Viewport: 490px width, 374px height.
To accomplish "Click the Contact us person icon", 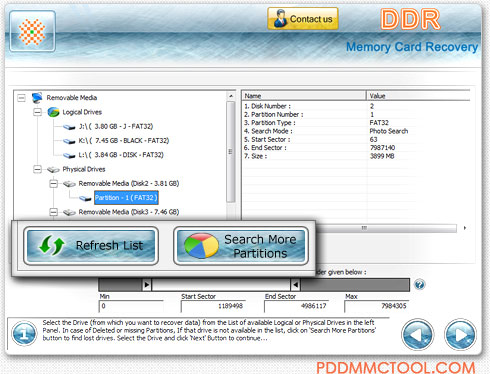I will pyautogui.click(x=280, y=19).
